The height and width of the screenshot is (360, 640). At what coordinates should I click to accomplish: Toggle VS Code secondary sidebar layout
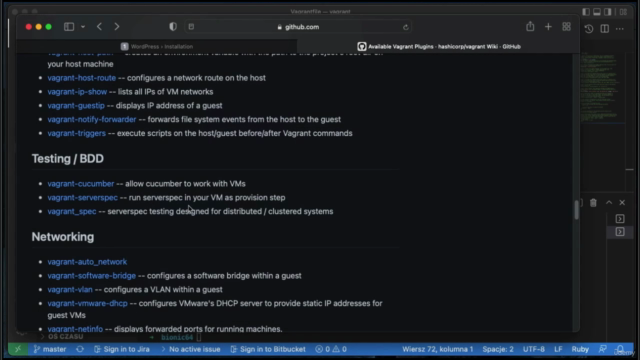click(x=608, y=12)
